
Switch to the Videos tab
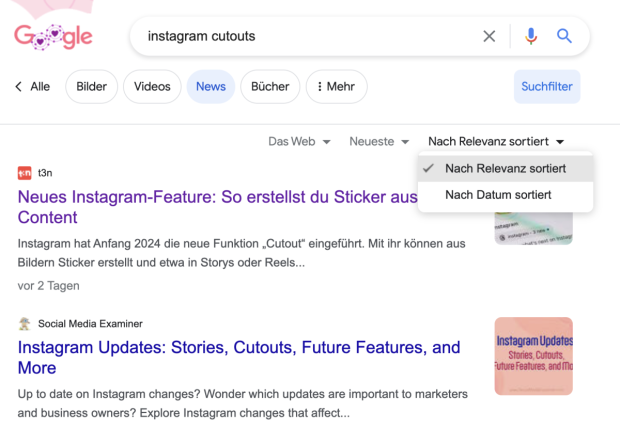click(152, 87)
